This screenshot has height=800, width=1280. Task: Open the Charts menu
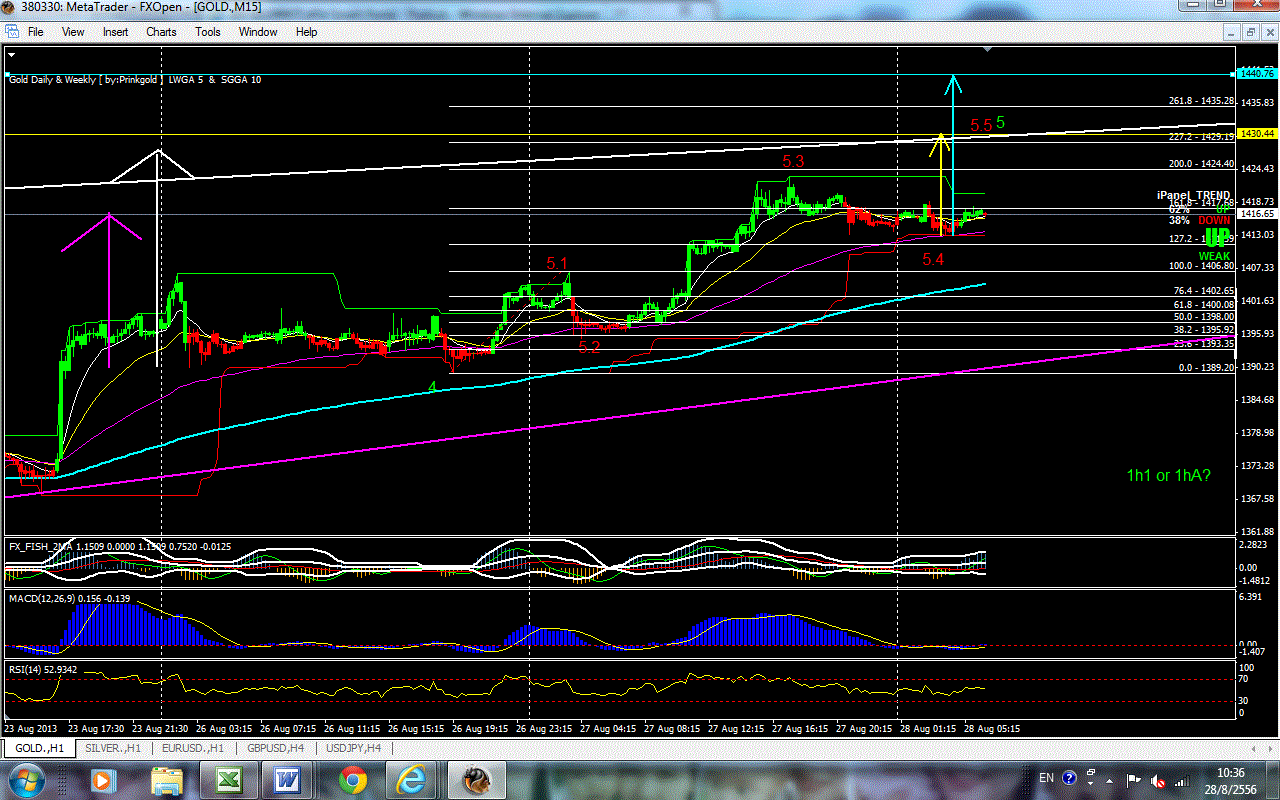click(161, 32)
